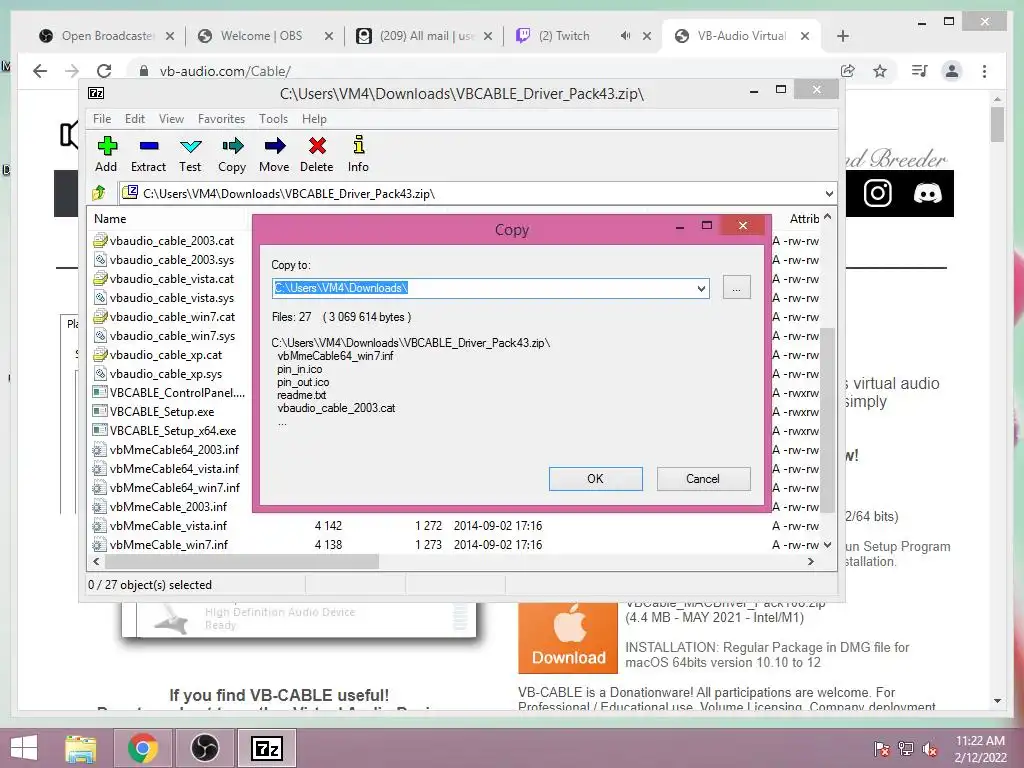Screen dimensions: 1024x768
Task: Click the Extract toolbar icon
Action: pos(148,154)
